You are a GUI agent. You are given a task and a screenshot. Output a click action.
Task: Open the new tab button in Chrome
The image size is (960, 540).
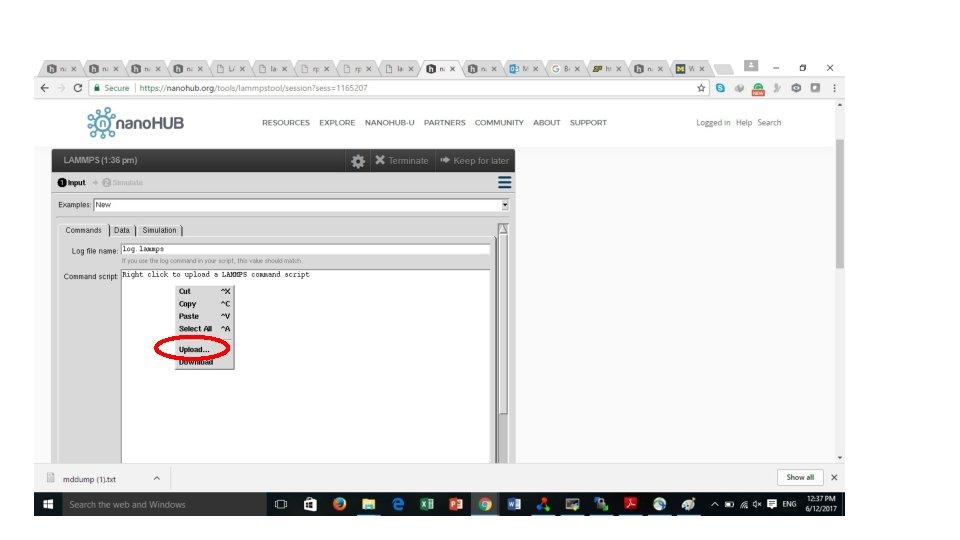pos(724,69)
